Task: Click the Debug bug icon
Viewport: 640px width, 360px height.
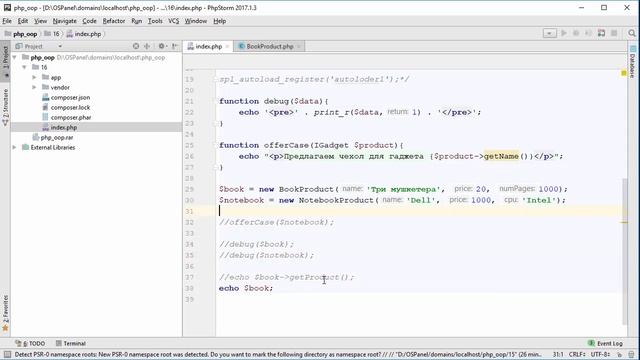Action: [x=576, y=33]
